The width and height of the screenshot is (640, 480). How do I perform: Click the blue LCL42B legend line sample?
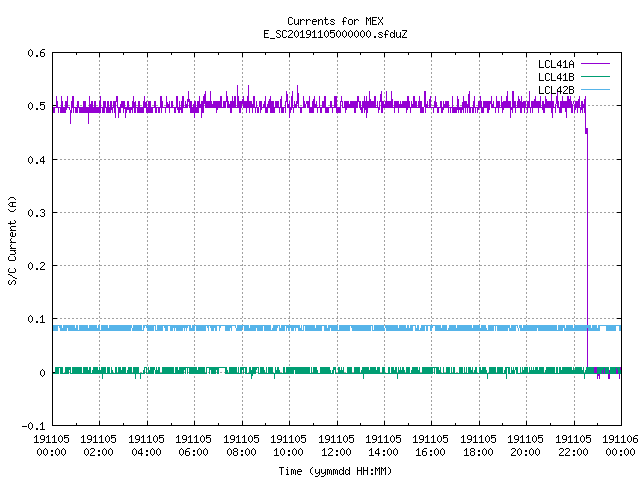pyautogui.click(x=595, y=90)
